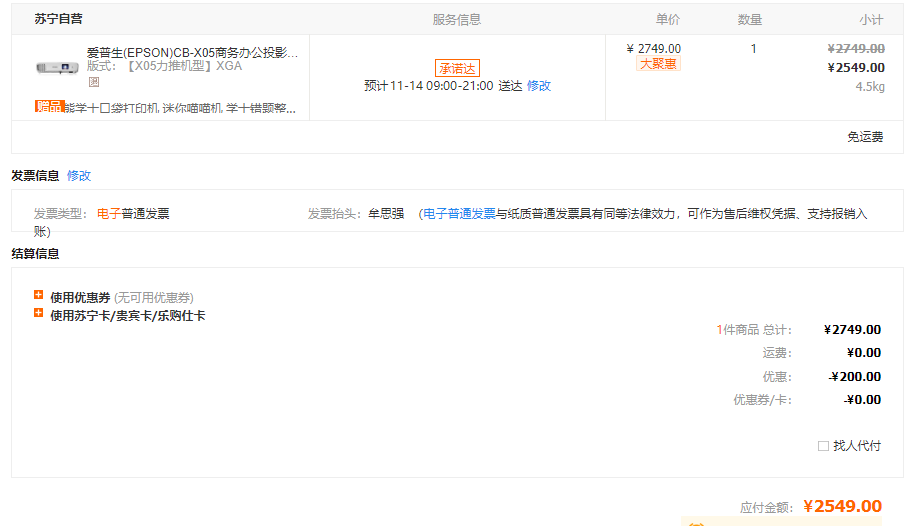The height and width of the screenshot is (526, 904).
Task: Click the discounted subtotal ¥2549.00
Action: point(856,67)
